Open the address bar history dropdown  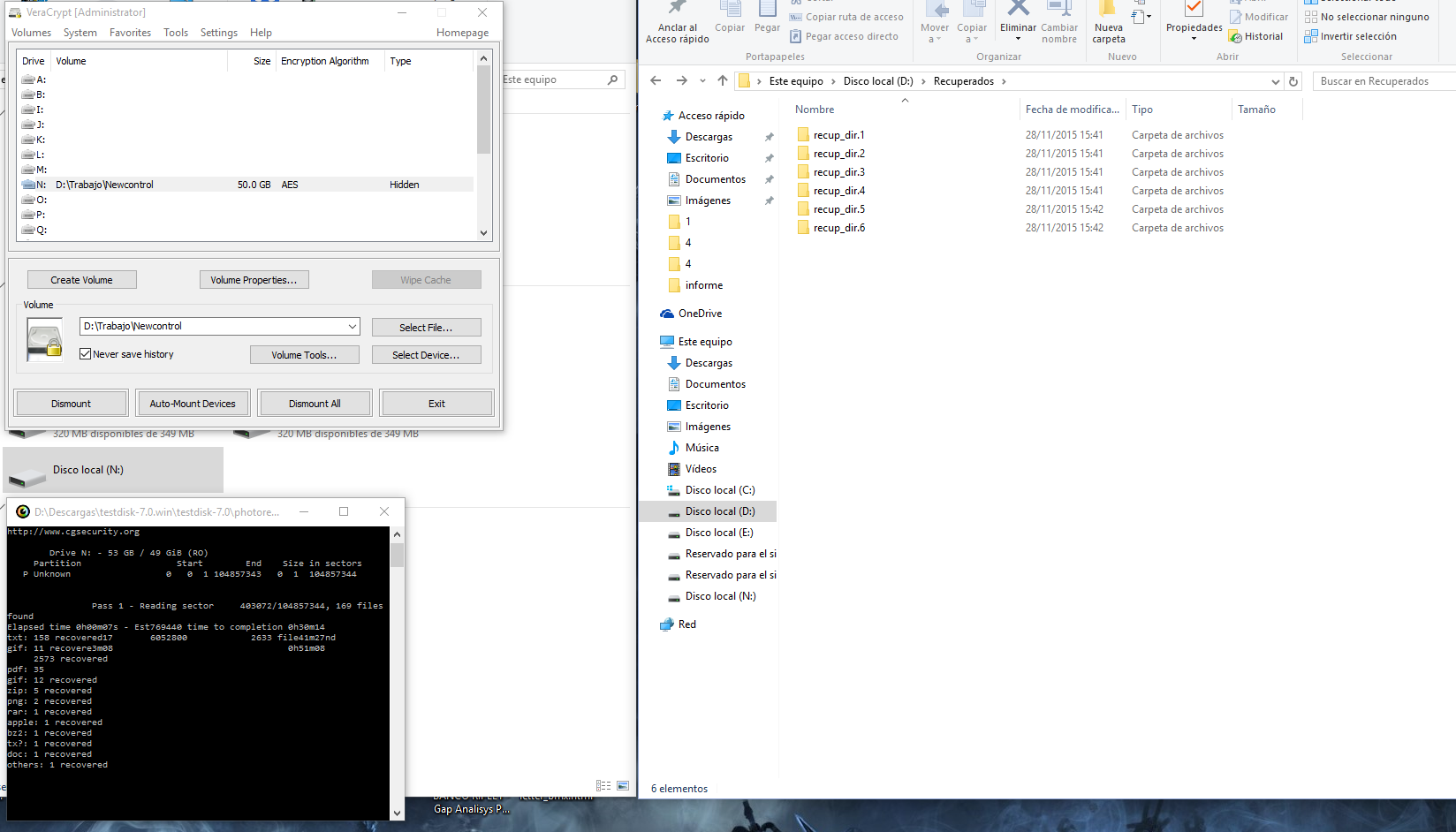point(1275,81)
